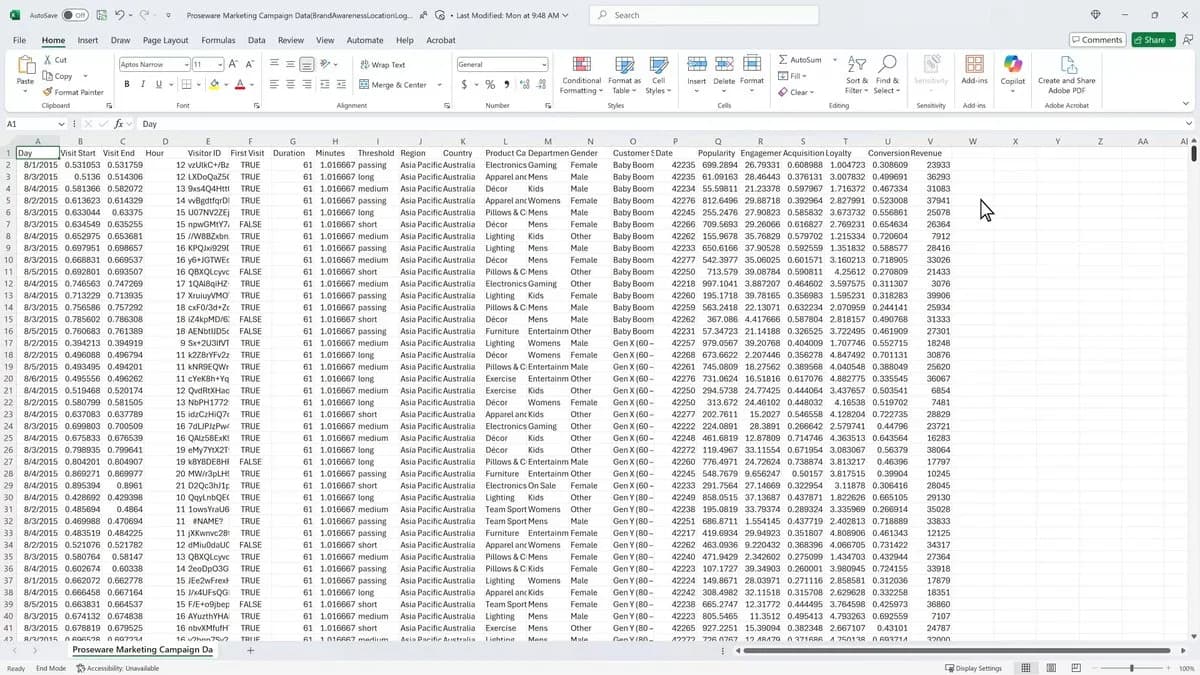Click the Name Box showing A1
The width and height of the screenshot is (1200, 675).
click(30, 123)
